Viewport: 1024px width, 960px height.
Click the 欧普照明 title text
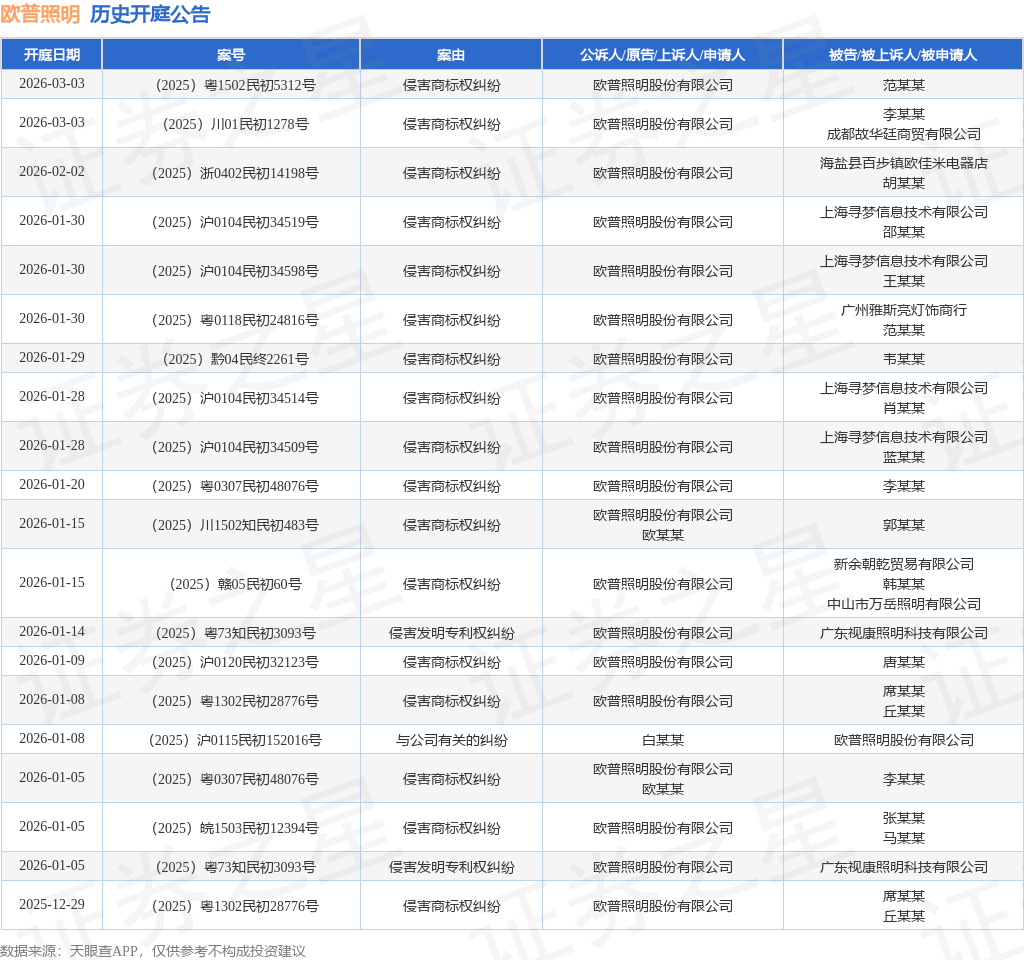pyautogui.click(x=40, y=14)
